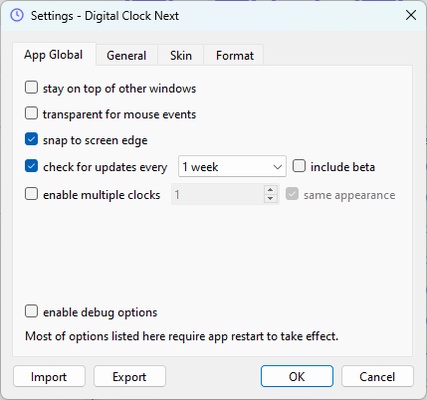Image resolution: width=427 pixels, height=400 pixels.
Task: Click the Cancel button
Action: (x=377, y=377)
